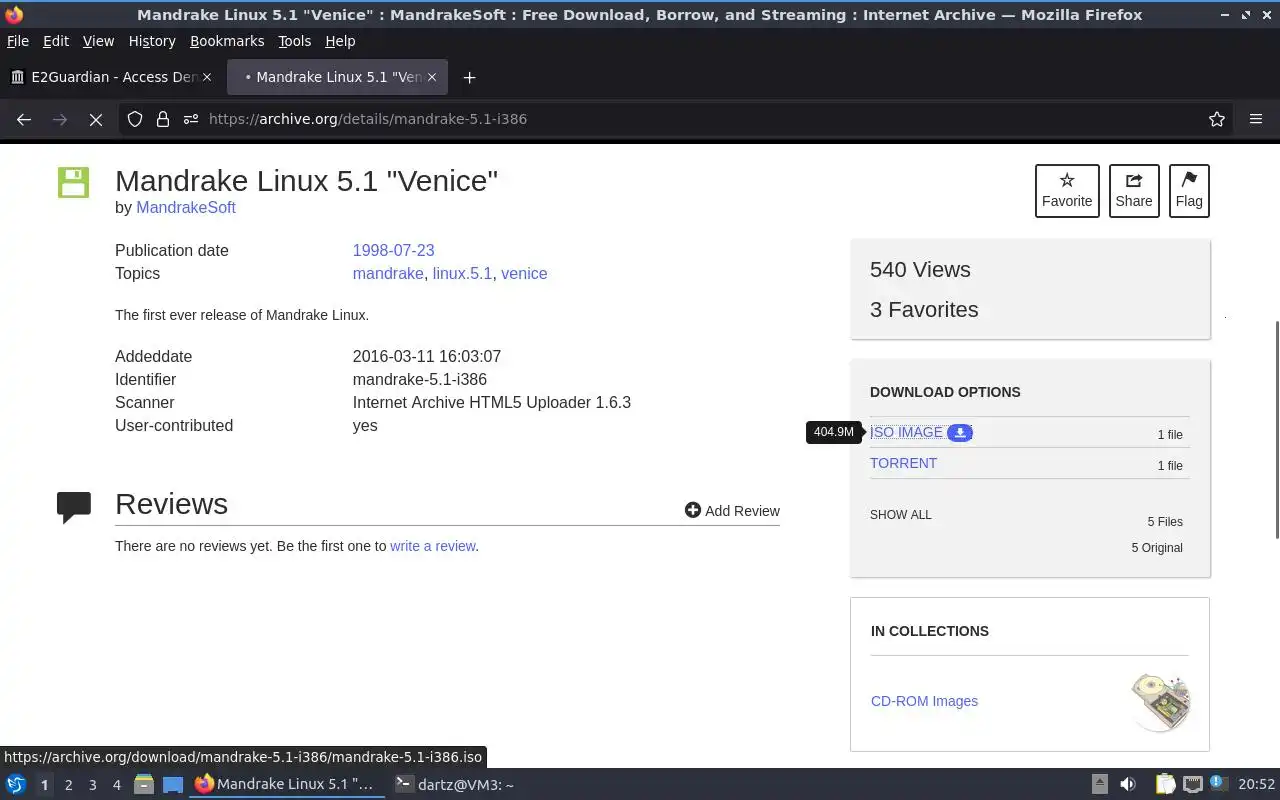The image size is (1280, 800).
Task: Open the Tools menu
Action: tap(294, 41)
